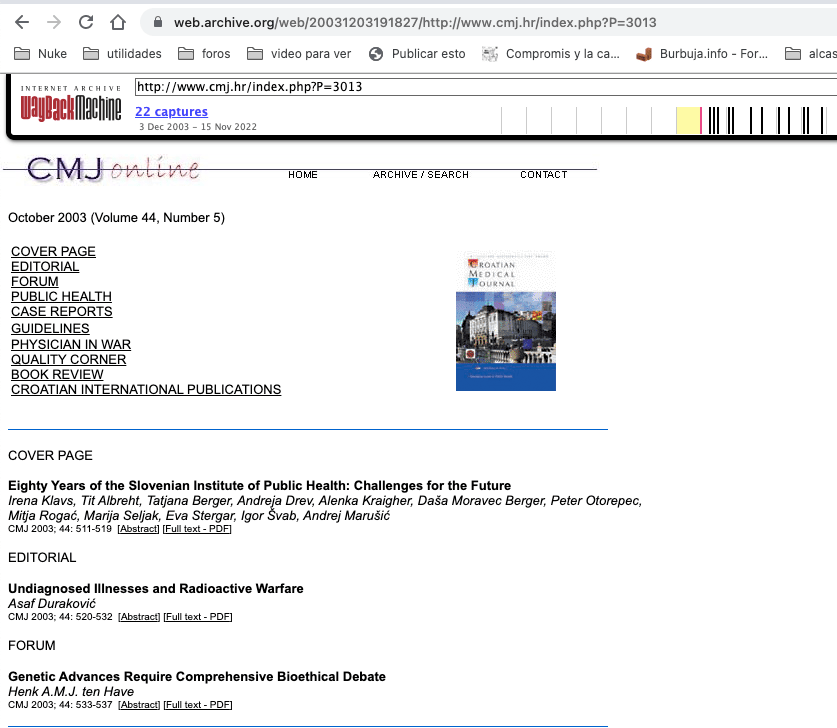Reload the page with refresh icon
837x728 pixels.
pyautogui.click(x=86, y=22)
